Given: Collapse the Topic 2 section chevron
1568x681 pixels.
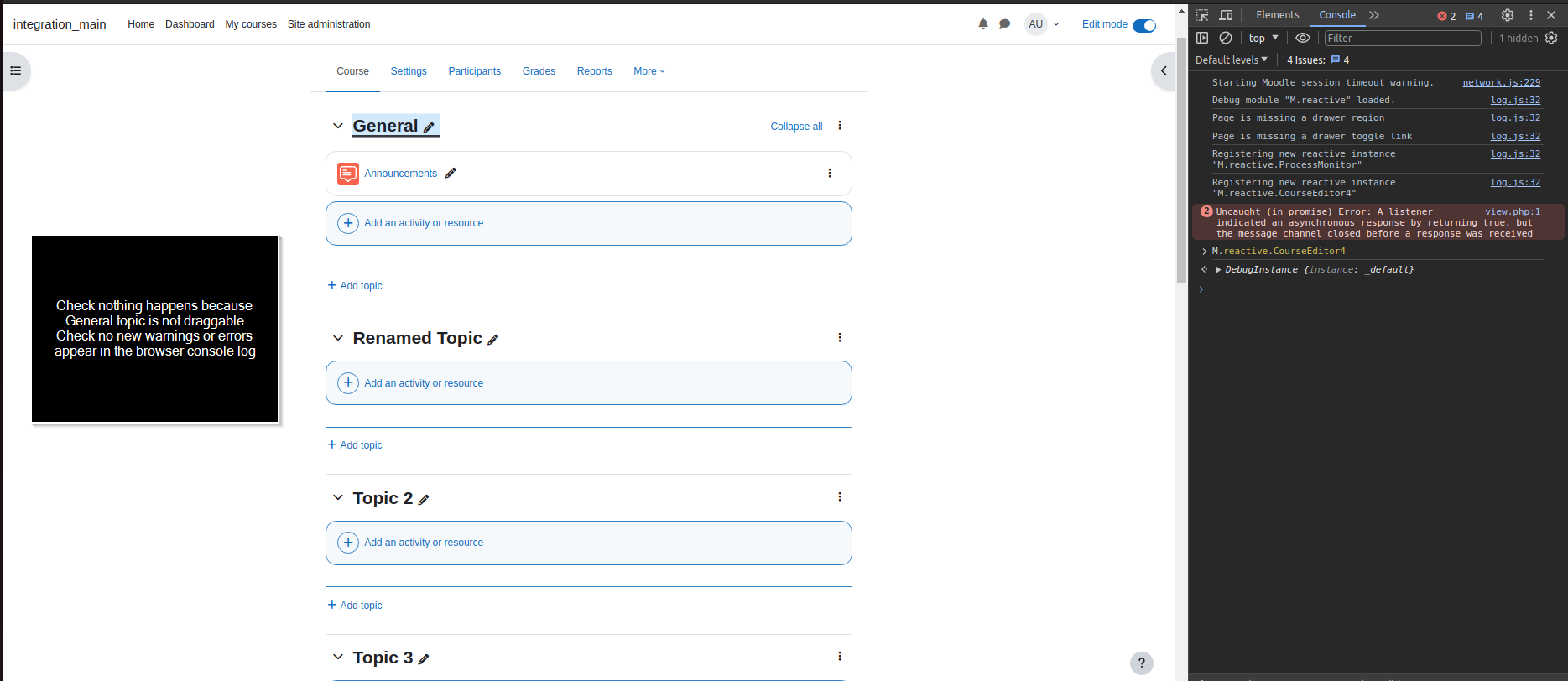Looking at the screenshot, I should (x=338, y=497).
